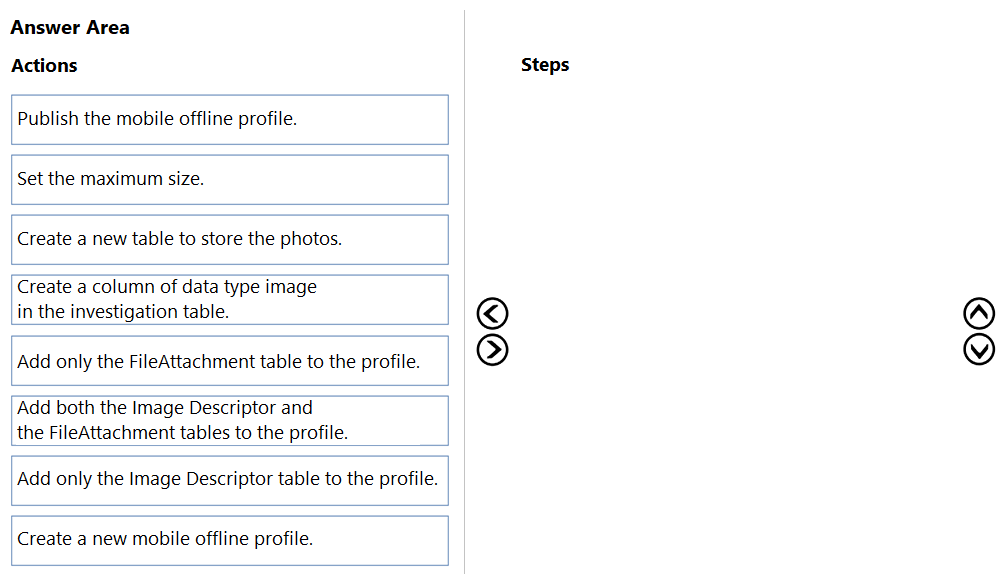This screenshot has width=1005, height=574.
Task: Select 'Add only the FileAttachment table' action
Action: pos(230,361)
